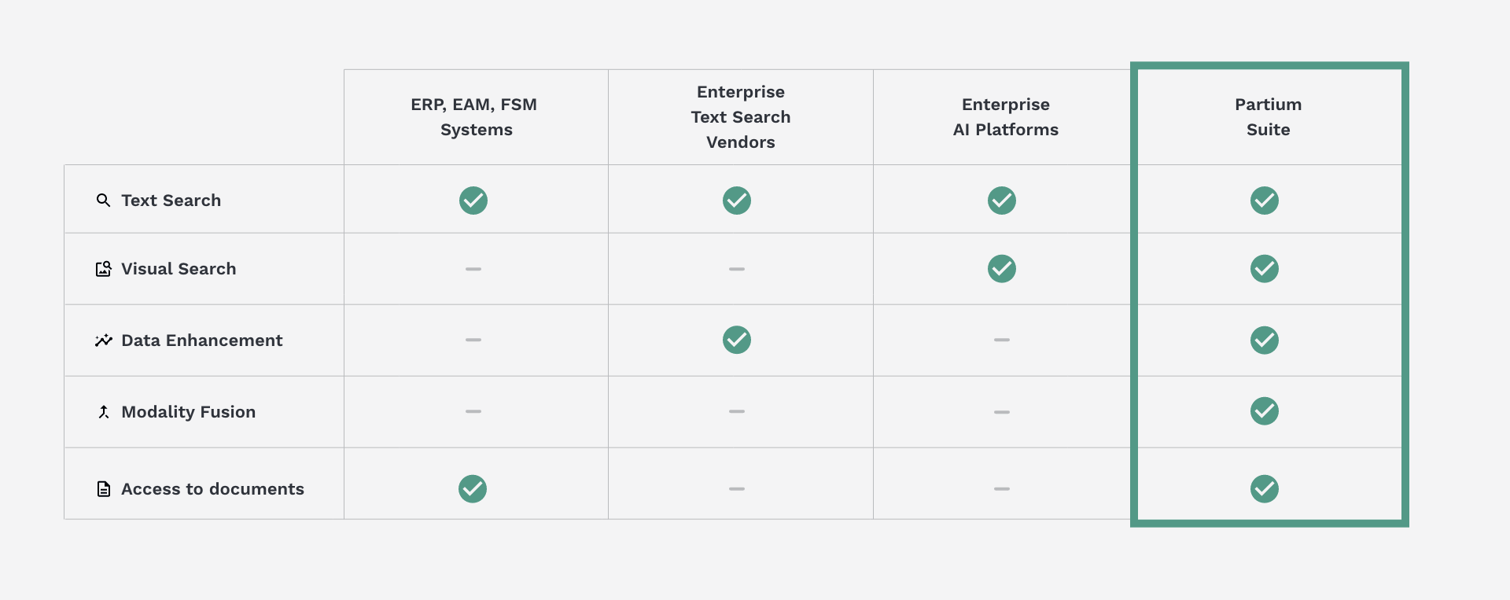Click the magnifier icon beside Text Search
This screenshot has height=600, width=1510.
tap(103, 201)
